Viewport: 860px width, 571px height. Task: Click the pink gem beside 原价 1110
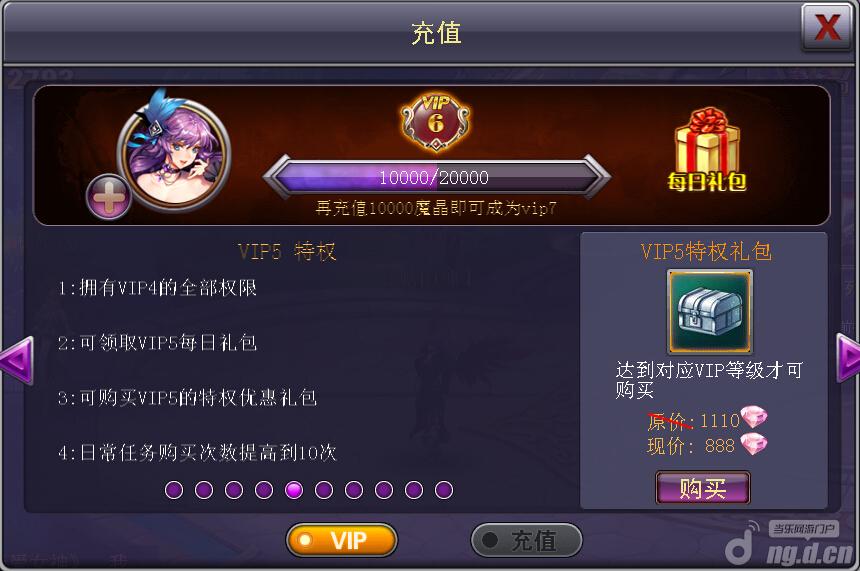(754, 417)
